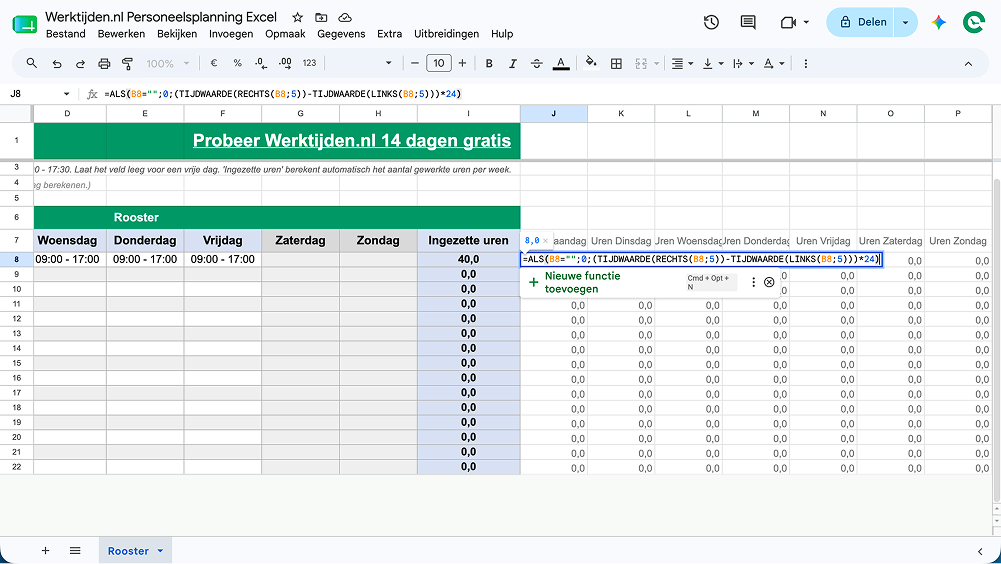
Task: Toggle strikethrough formatting
Action: 537,63
